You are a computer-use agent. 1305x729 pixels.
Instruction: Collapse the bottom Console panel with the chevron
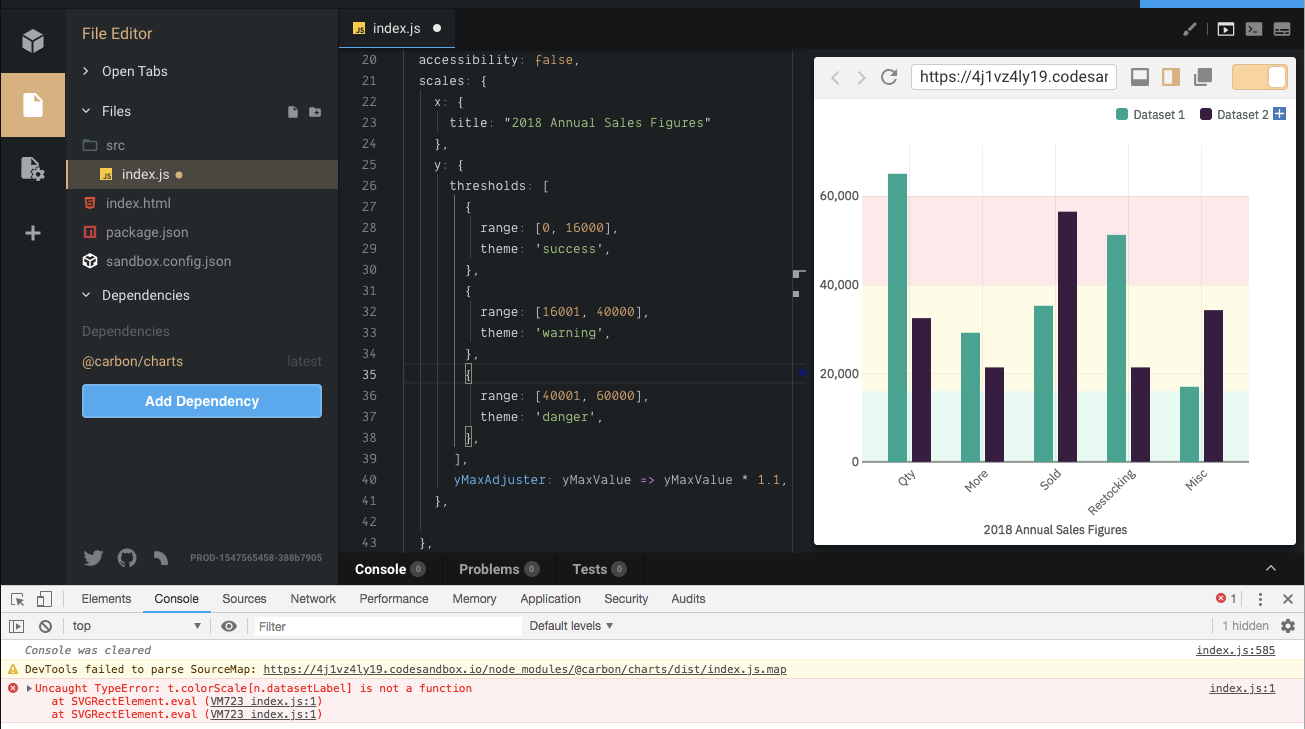[1271, 569]
